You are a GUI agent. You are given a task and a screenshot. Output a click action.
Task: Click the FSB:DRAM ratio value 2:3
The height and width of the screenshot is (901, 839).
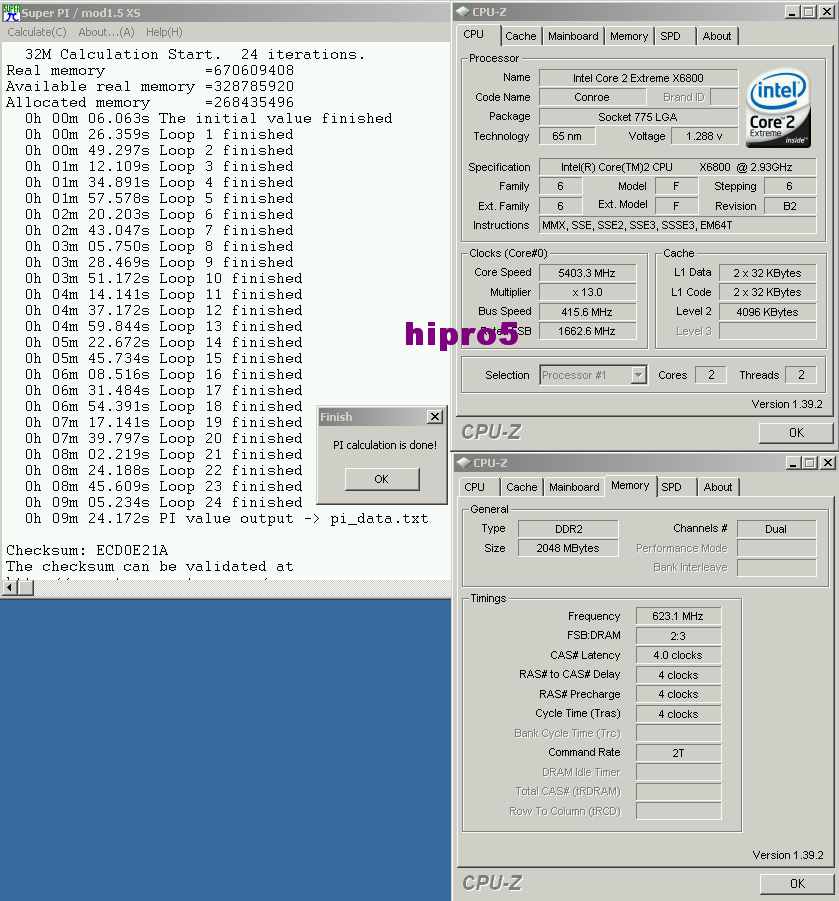coord(678,636)
